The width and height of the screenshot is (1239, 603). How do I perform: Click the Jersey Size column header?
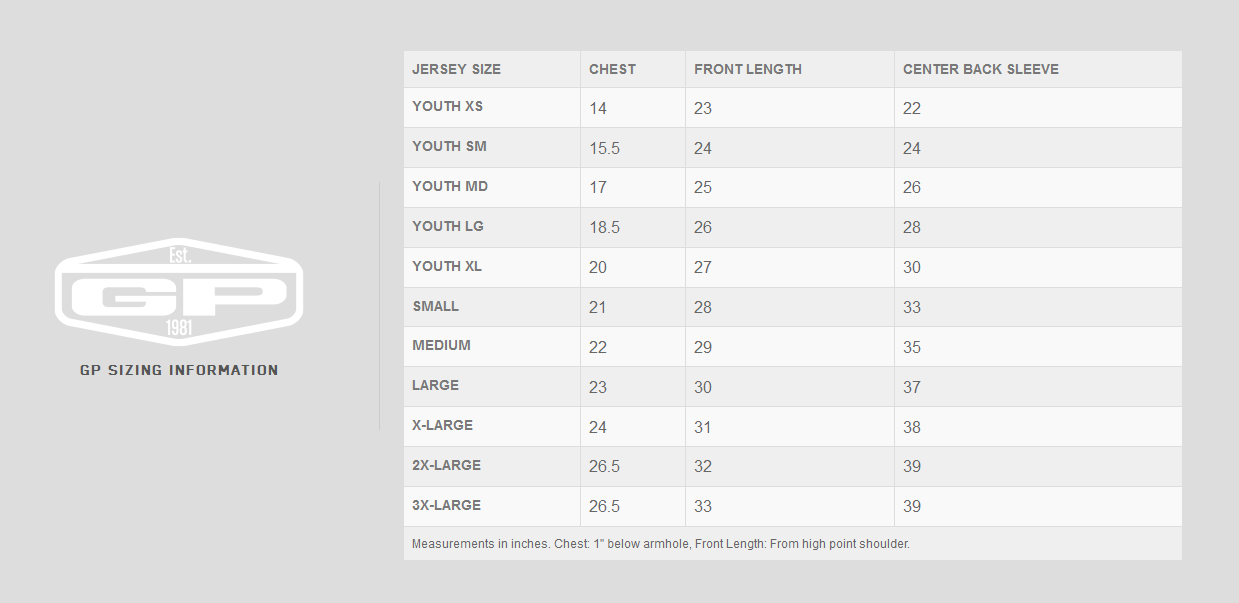pyautogui.click(x=456, y=69)
